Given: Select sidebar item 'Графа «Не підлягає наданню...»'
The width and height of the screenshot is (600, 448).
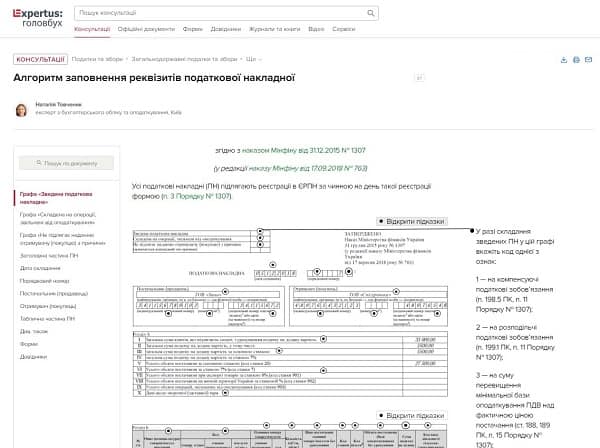Looking at the screenshot, I should [62, 239].
